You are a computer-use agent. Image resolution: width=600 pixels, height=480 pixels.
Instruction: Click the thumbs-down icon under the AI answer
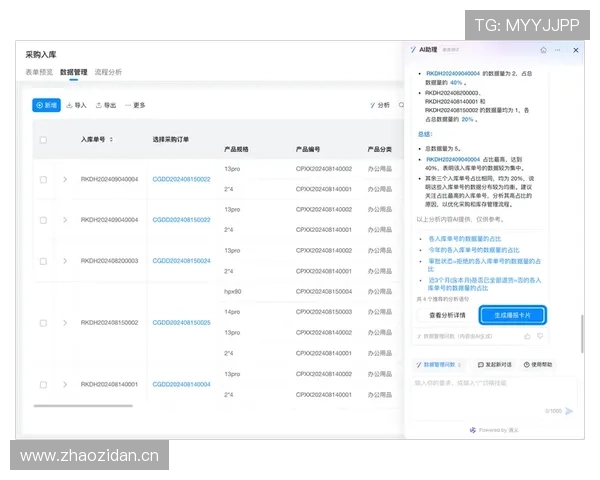tap(540, 336)
